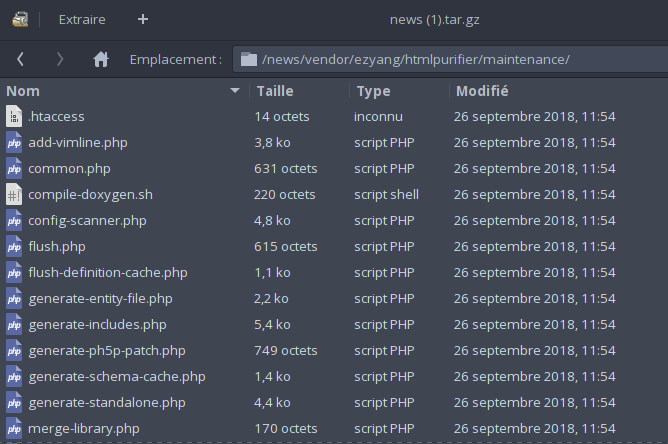This screenshot has height=444, width=668.
Task: Click the Emplacement path input field
Action: coord(450,59)
